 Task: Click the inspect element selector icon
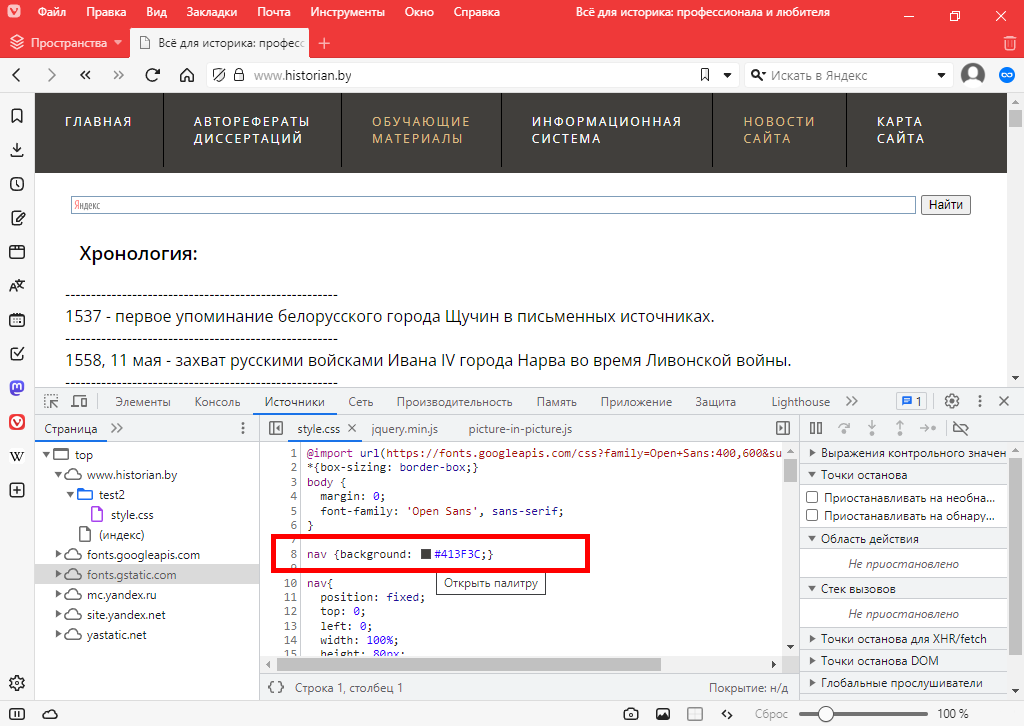click(51, 401)
